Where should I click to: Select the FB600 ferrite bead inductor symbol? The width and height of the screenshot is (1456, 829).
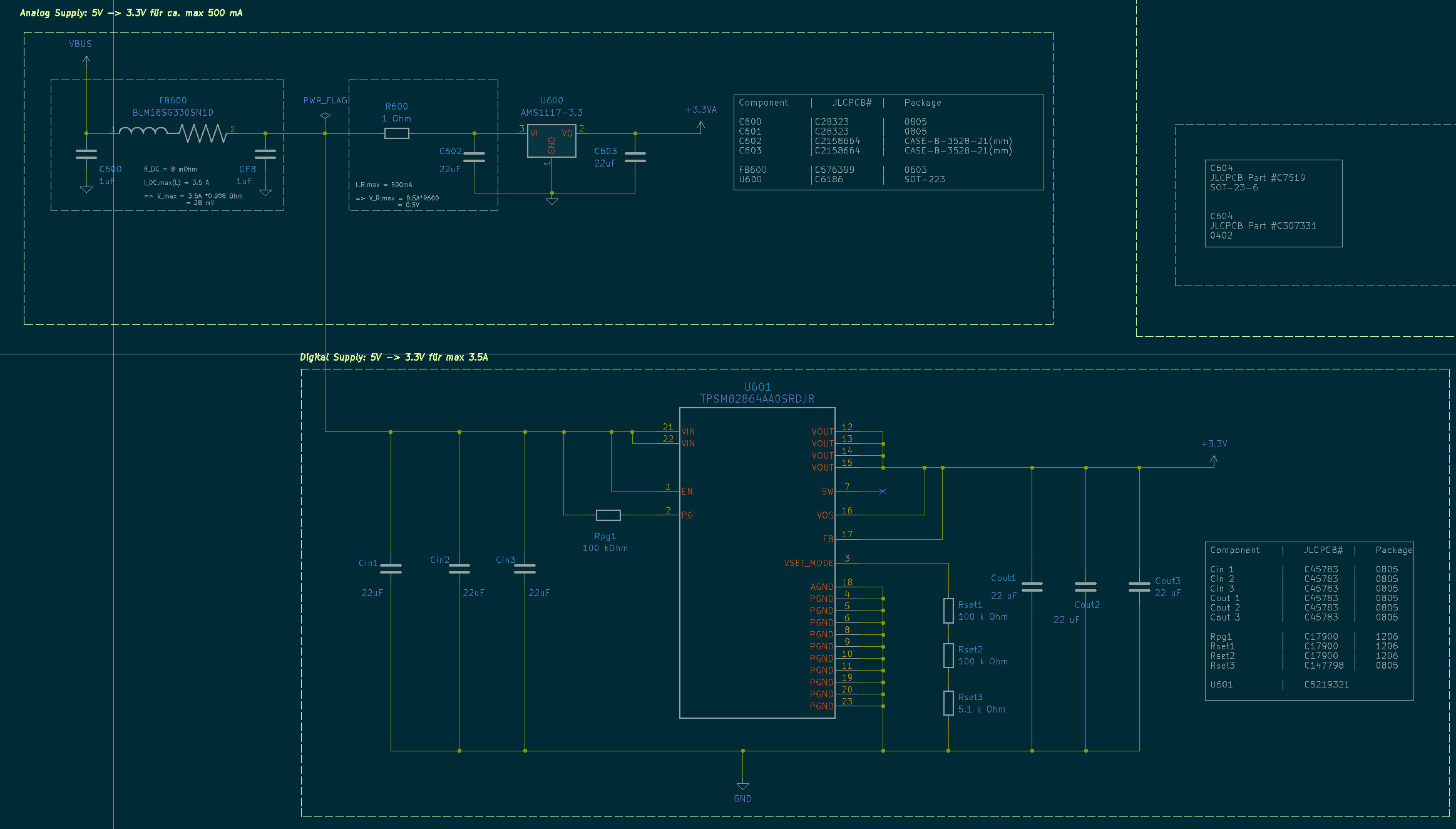tap(173, 133)
